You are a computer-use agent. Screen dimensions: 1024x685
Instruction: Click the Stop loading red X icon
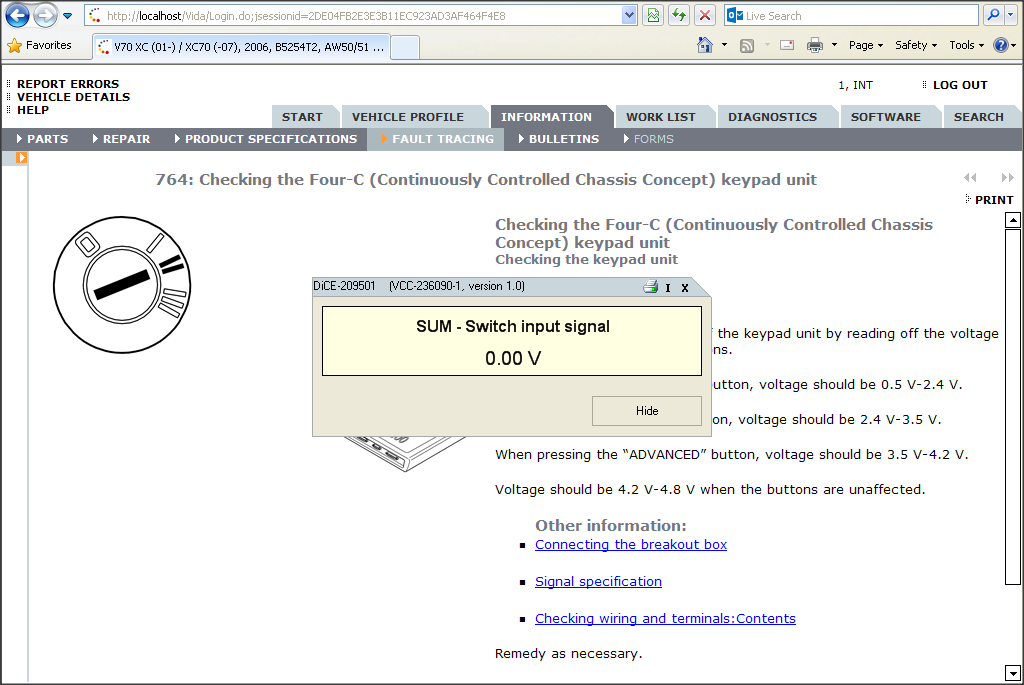click(705, 16)
